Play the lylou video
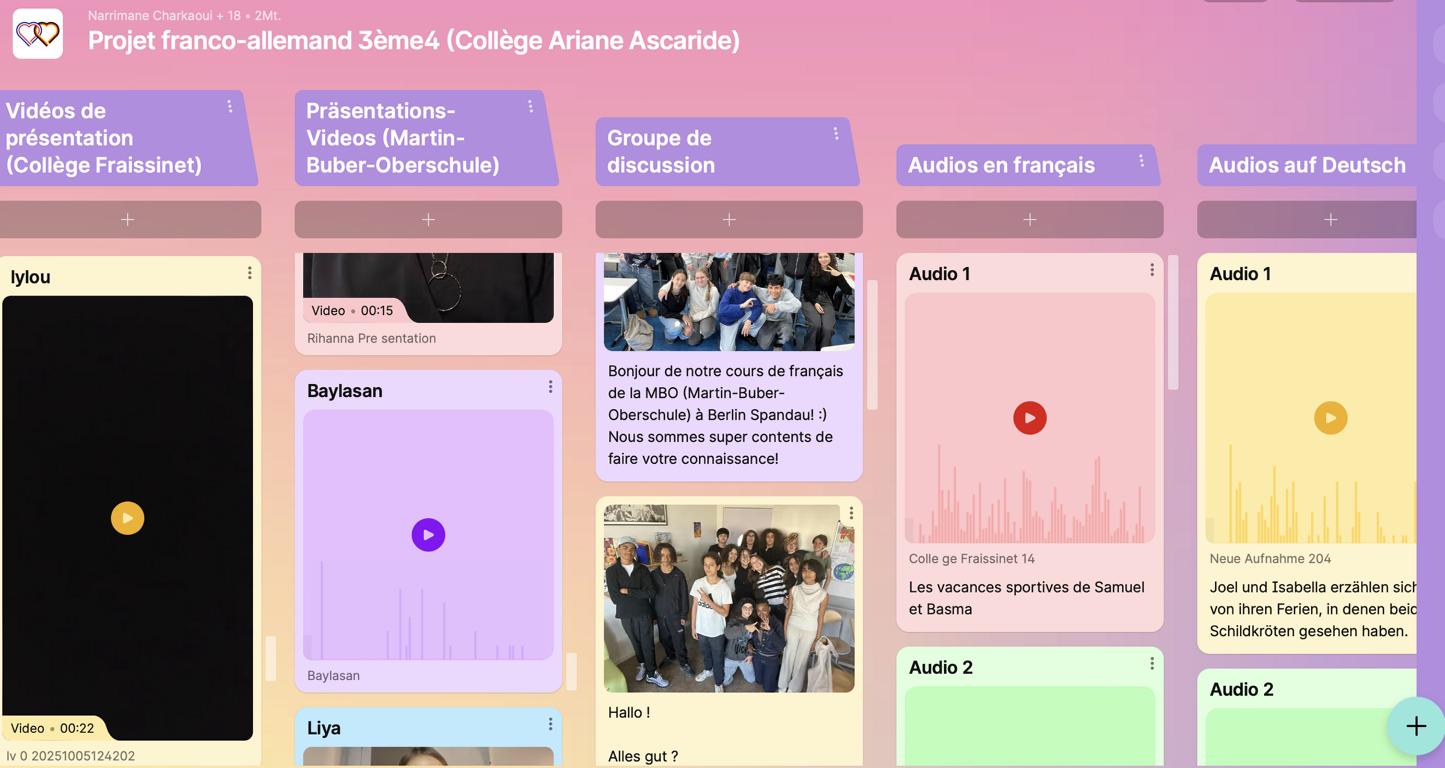The height and width of the screenshot is (768, 1445). tap(127, 518)
